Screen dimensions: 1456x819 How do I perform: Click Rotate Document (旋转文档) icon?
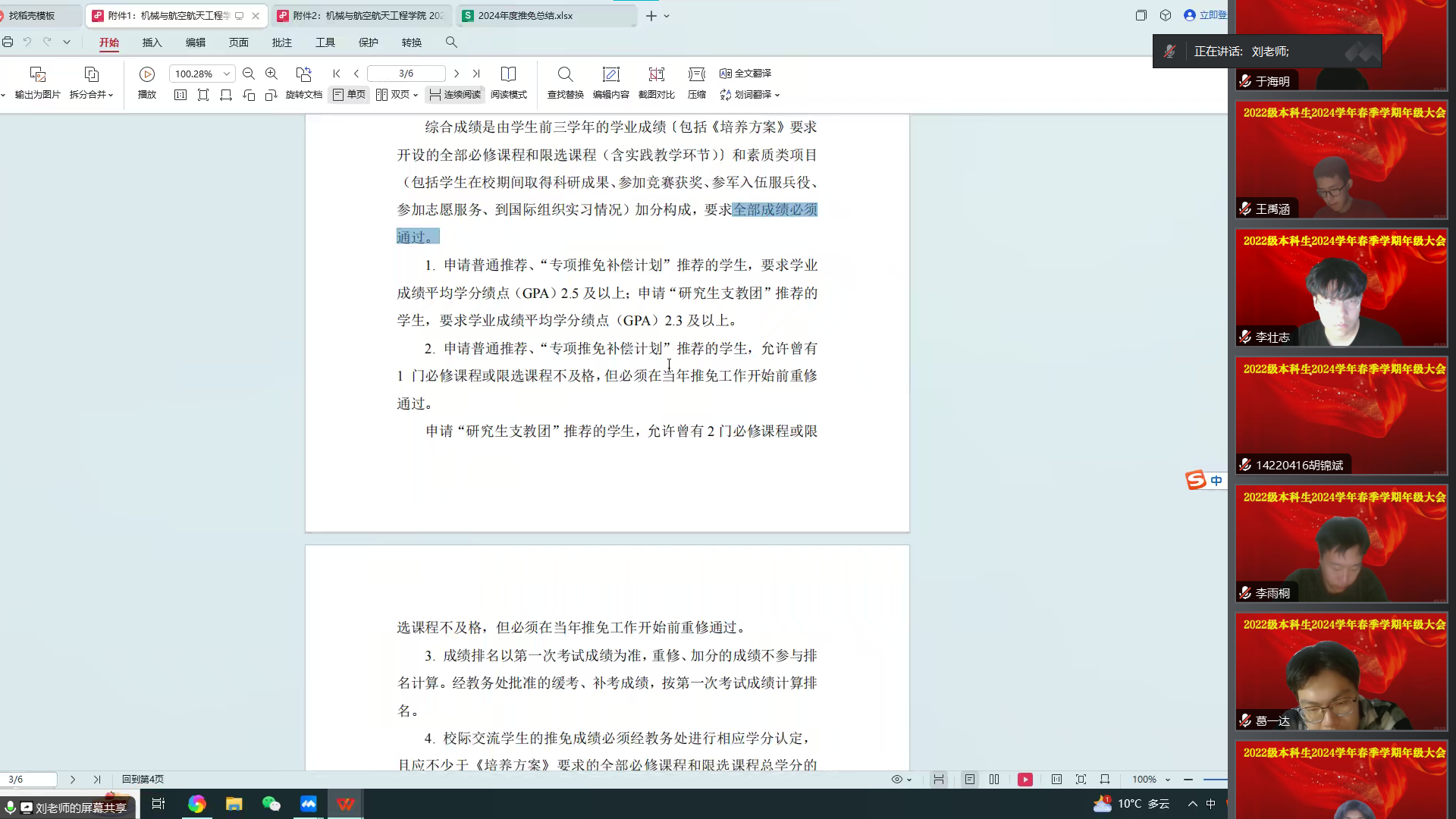point(303,74)
